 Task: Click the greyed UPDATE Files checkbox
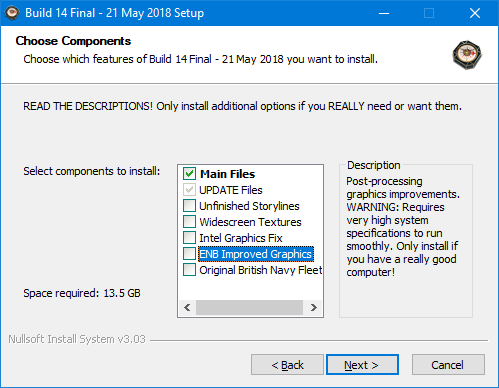(x=189, y=190)
